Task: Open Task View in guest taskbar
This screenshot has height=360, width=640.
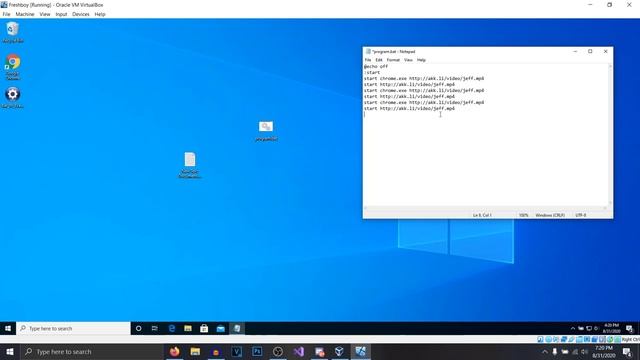Action: pyautogui.click(x=155, y=328)
